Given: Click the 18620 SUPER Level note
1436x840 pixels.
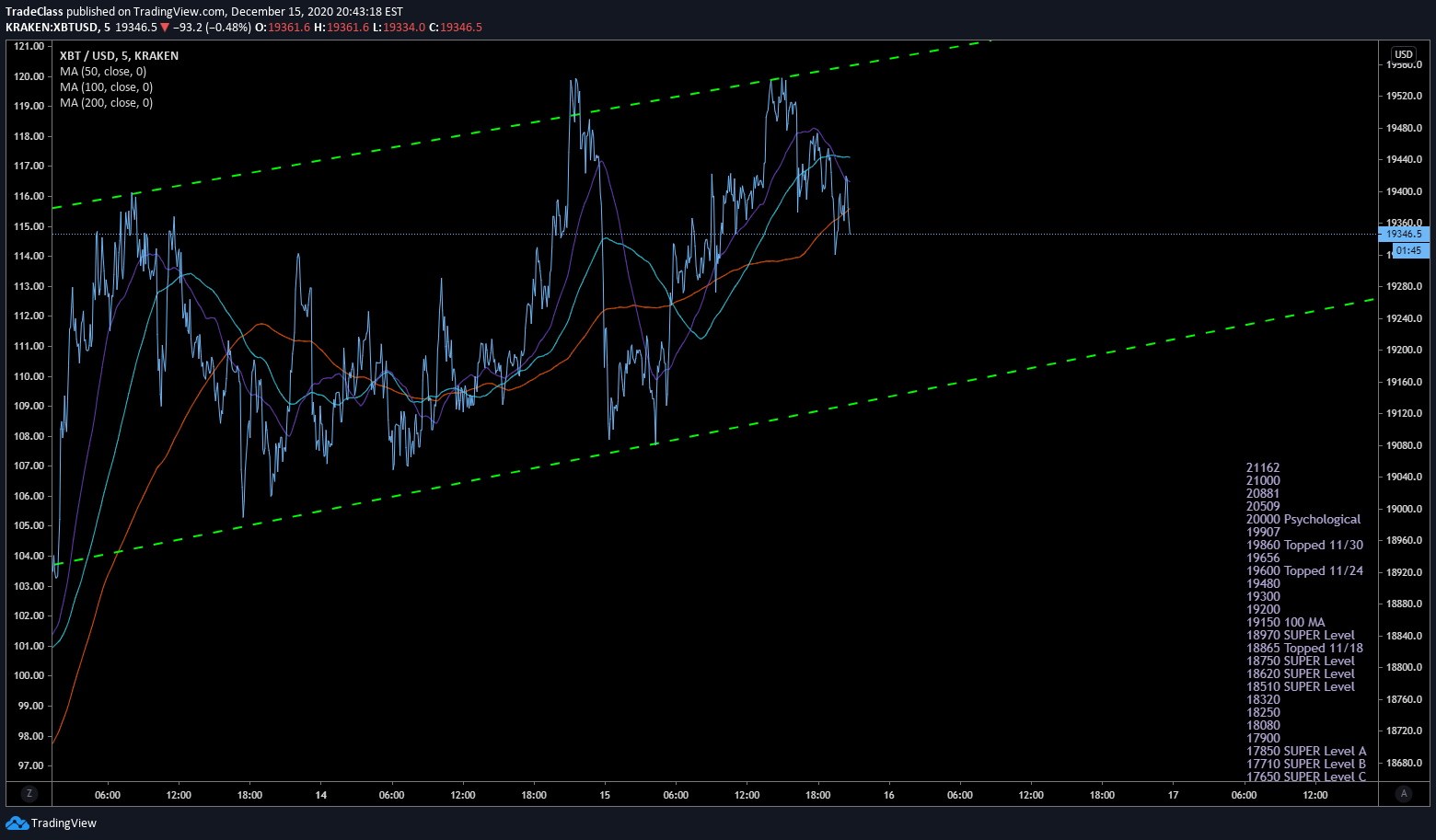Looking at the screenshot, I should pos(1301,673).
